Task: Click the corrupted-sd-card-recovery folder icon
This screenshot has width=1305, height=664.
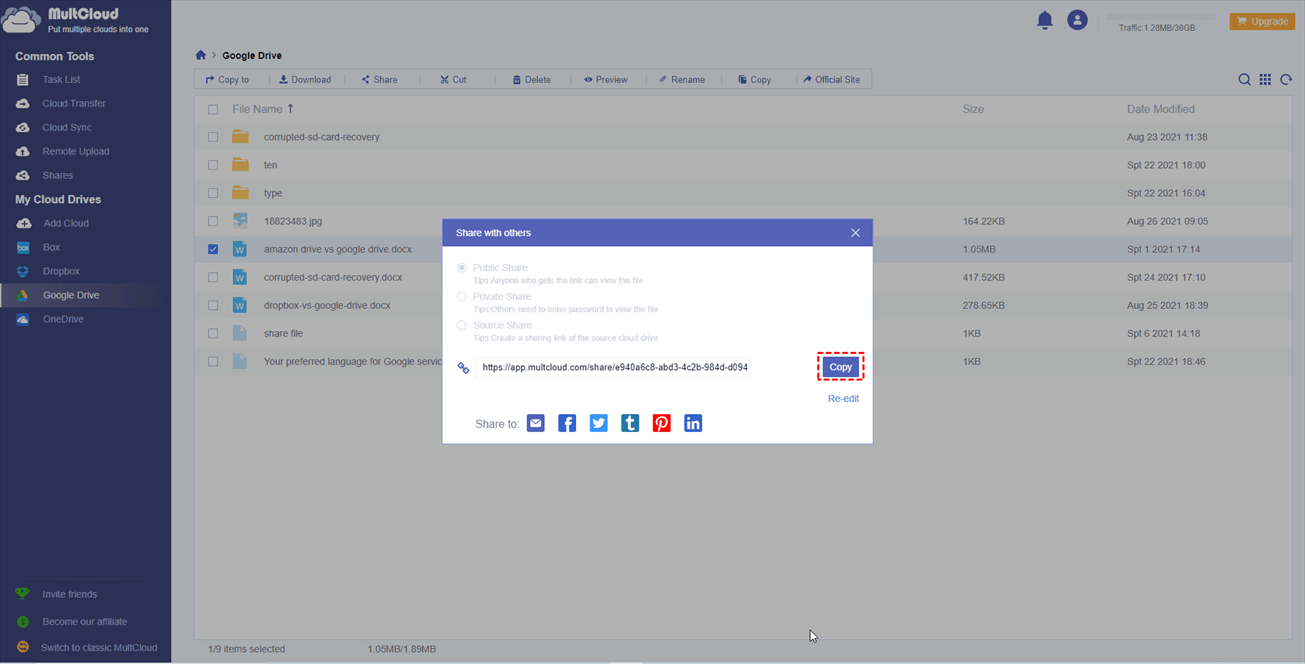Action: click(x=240, y=136)
